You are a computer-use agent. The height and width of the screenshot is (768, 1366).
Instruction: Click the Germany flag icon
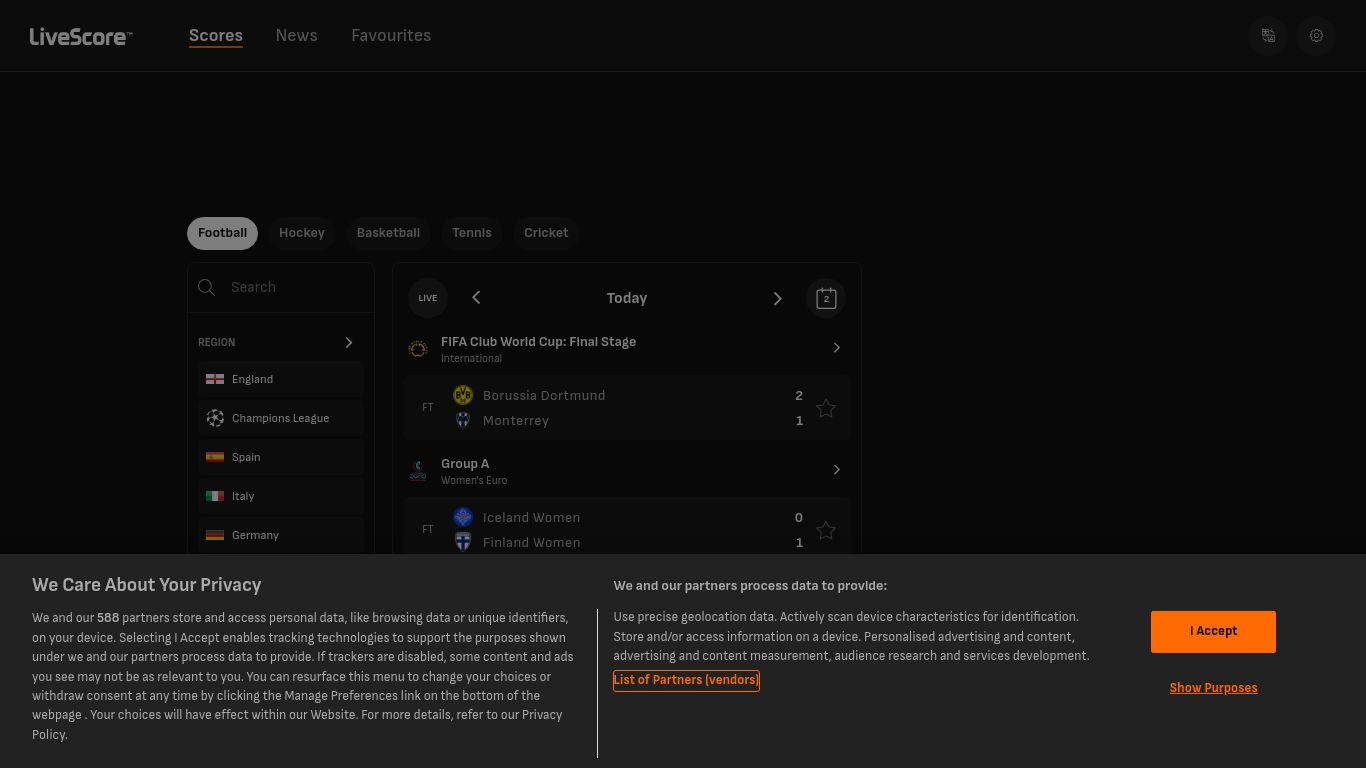pyautogui.click(x=215, y=535)
